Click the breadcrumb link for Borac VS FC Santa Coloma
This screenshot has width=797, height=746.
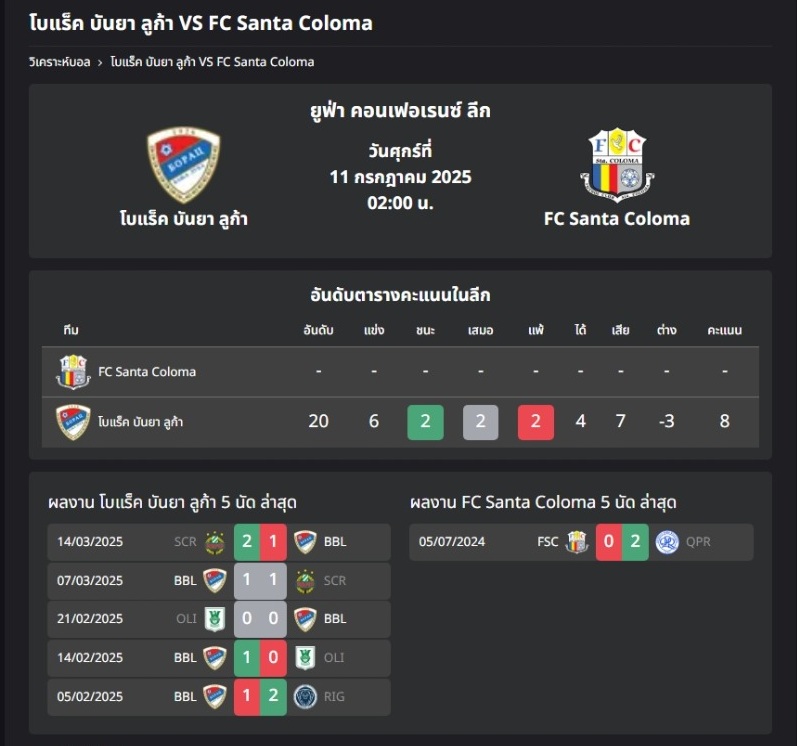[x=212, y=62]
